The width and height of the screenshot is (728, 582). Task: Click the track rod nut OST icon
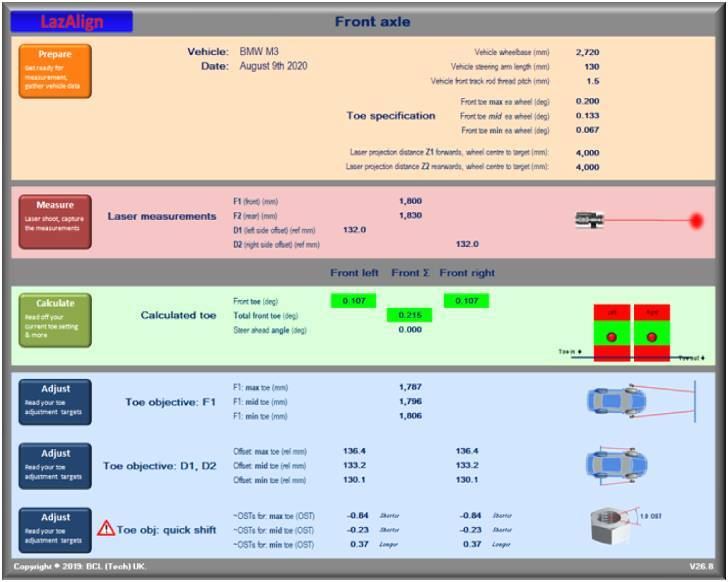coord(614,530)
